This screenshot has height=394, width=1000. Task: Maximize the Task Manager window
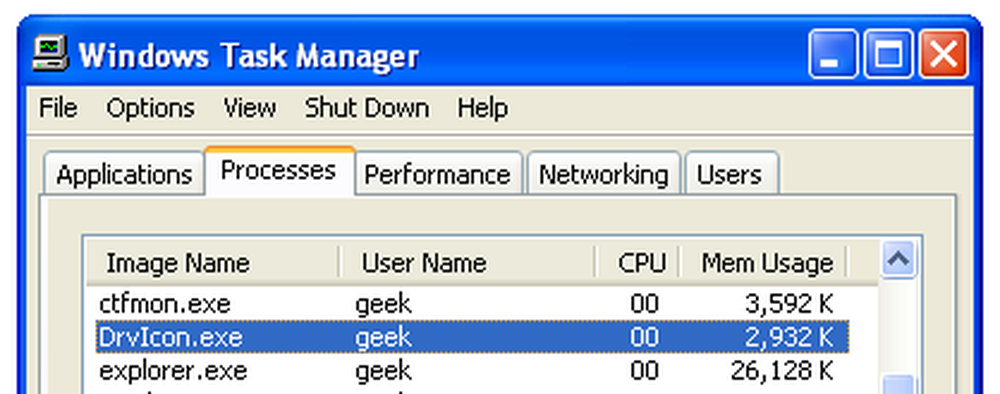(888, 54)
